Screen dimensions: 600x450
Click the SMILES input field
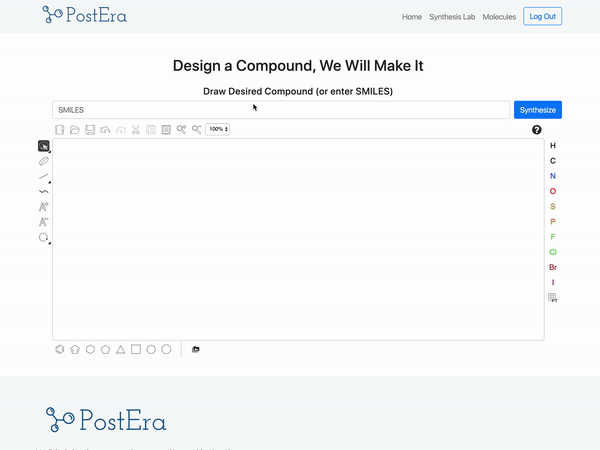(281, 110)
